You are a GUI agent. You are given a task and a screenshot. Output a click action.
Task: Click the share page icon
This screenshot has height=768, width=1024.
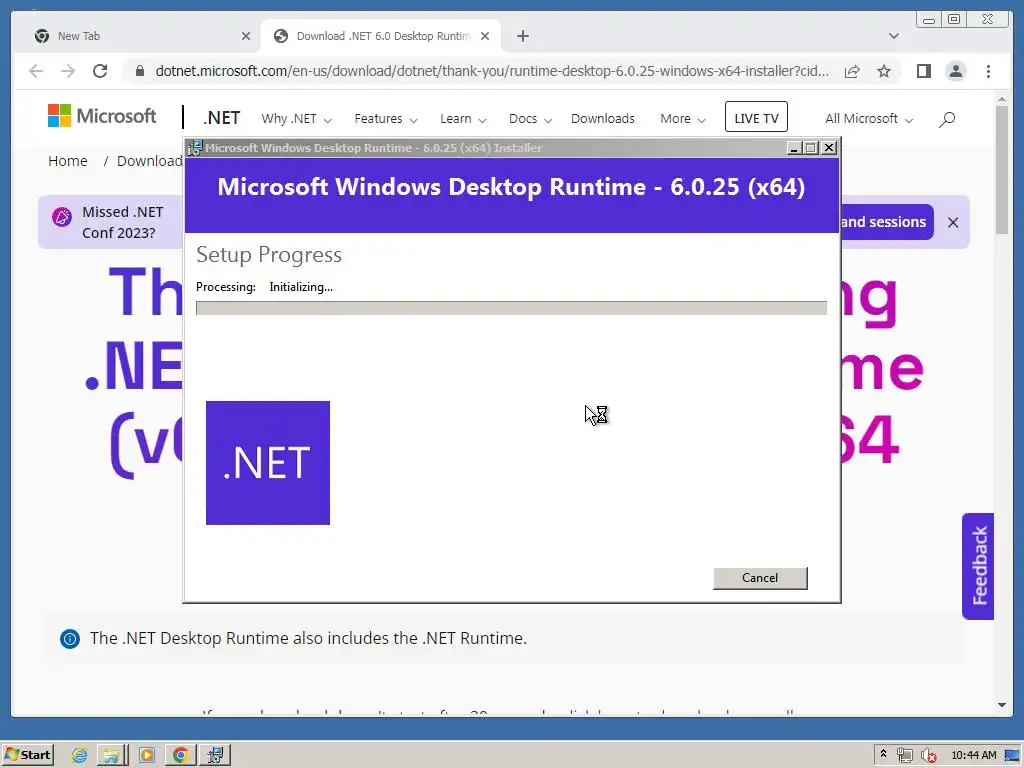coord(852,71)
